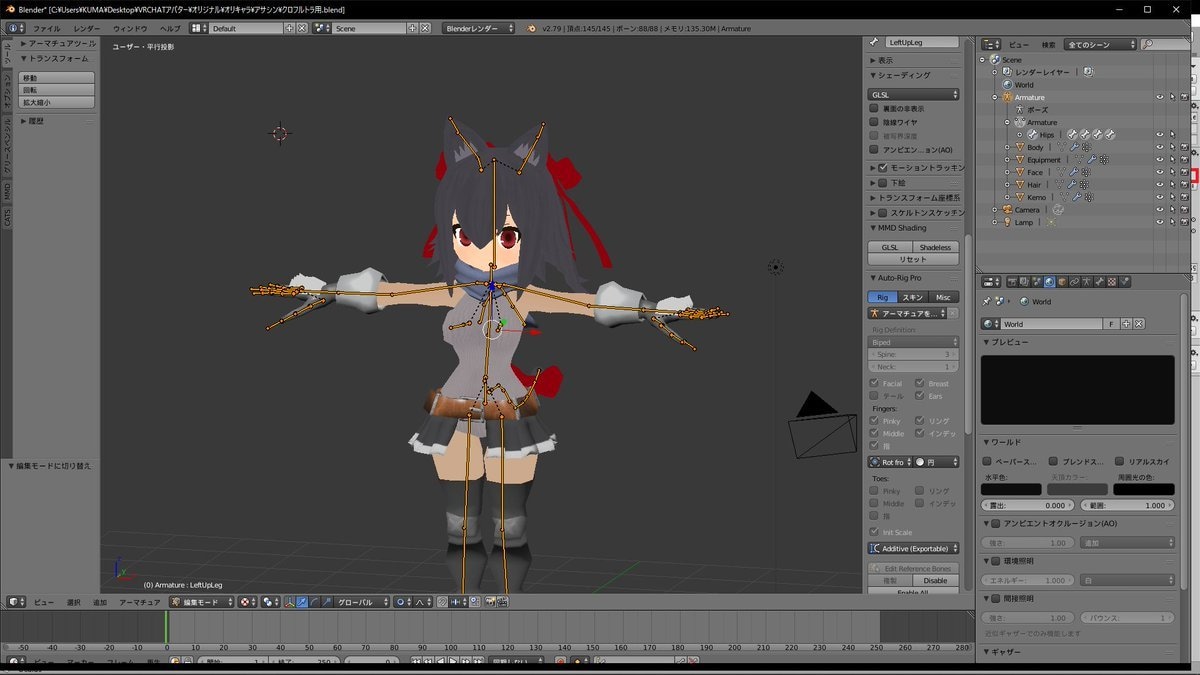Click the 露出 exposure value slider

(1026, 505)
